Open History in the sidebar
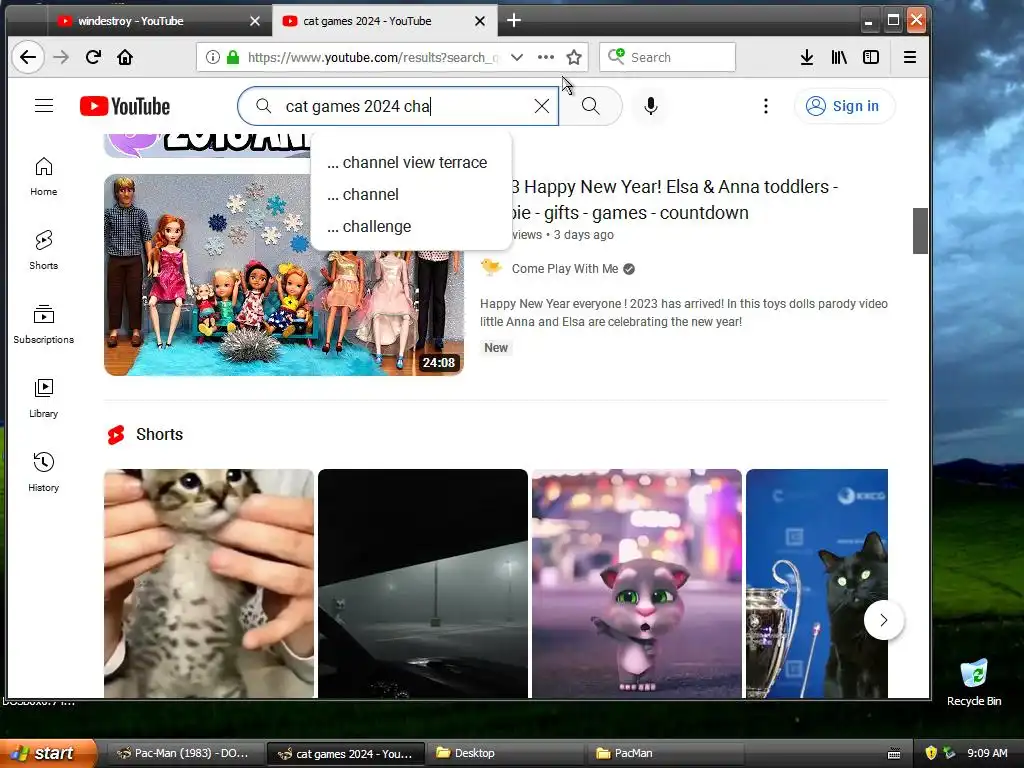Screen dimensions: 1024x768 pyautogui.click(x=44, y=472)
